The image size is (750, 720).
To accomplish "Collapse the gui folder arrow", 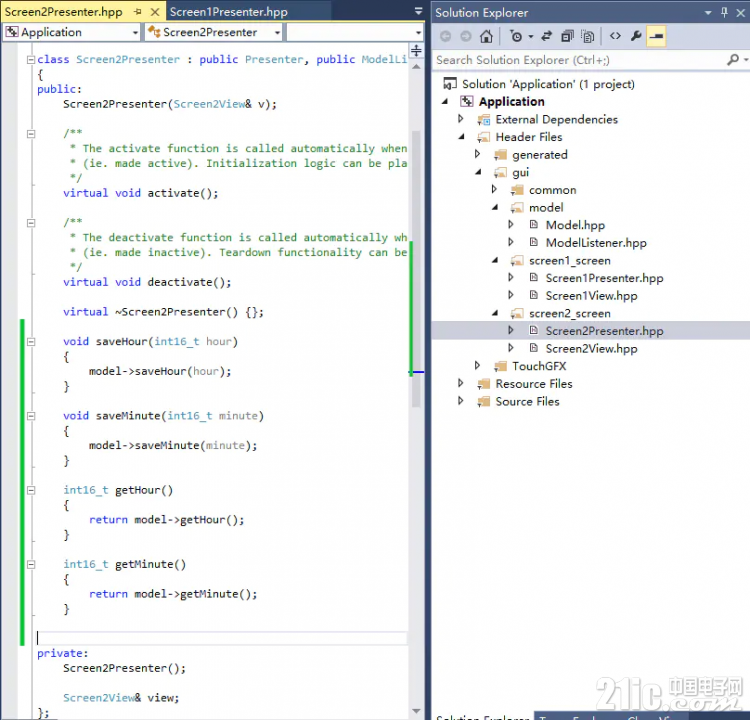I will pos(478,172).
